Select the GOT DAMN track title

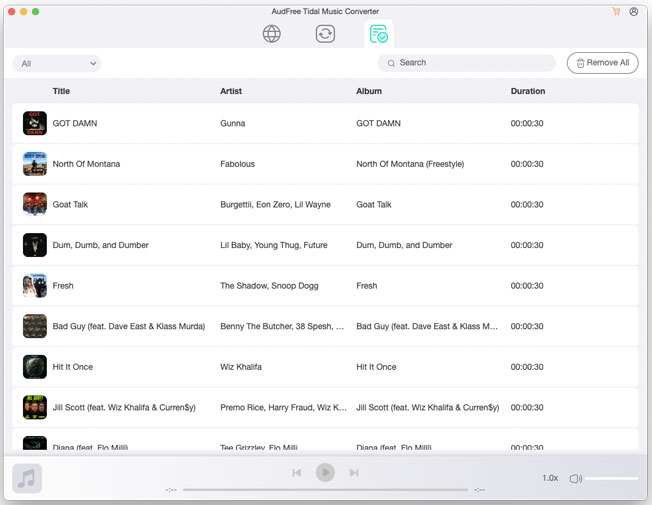pos(75,123)
